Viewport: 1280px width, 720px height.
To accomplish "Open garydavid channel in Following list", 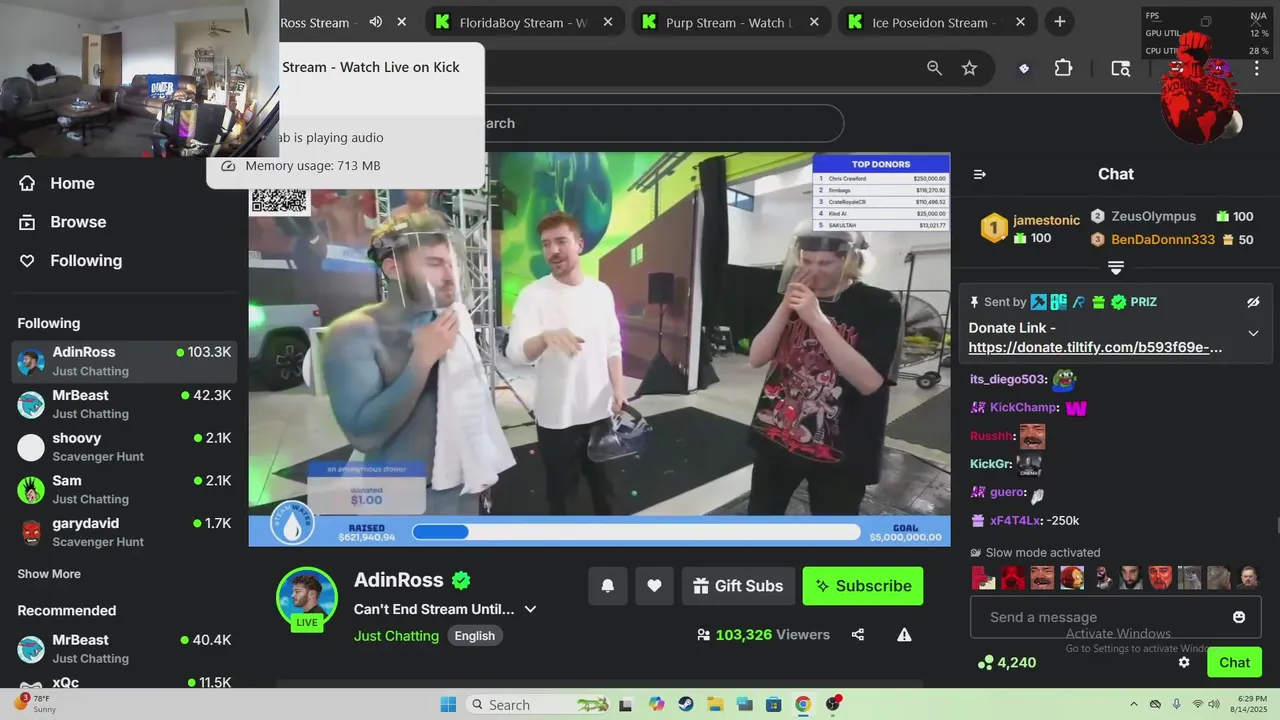I will pyautogui.click(x=124, y=532).
